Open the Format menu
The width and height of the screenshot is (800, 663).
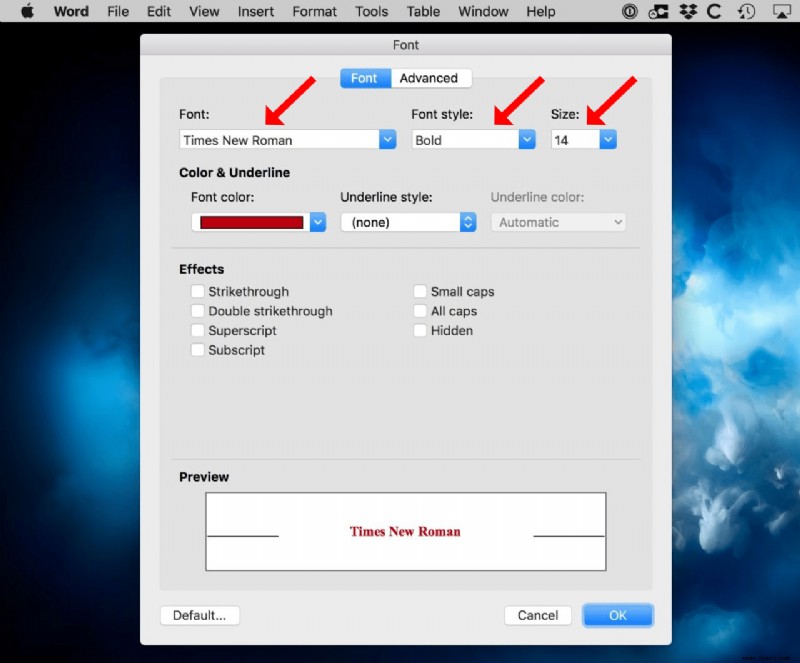pos(314,11)
